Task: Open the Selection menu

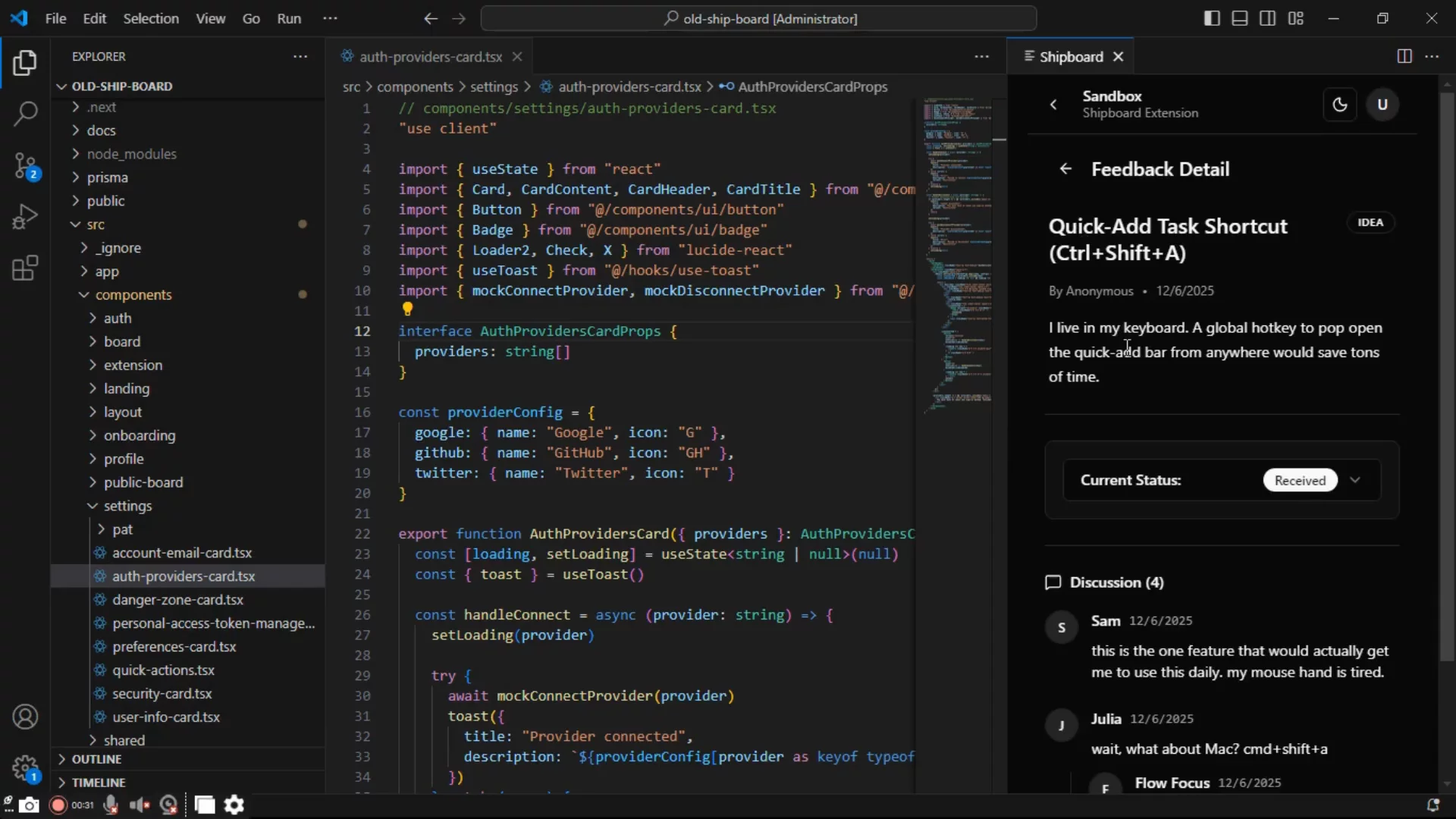Action: coord(151,18)
